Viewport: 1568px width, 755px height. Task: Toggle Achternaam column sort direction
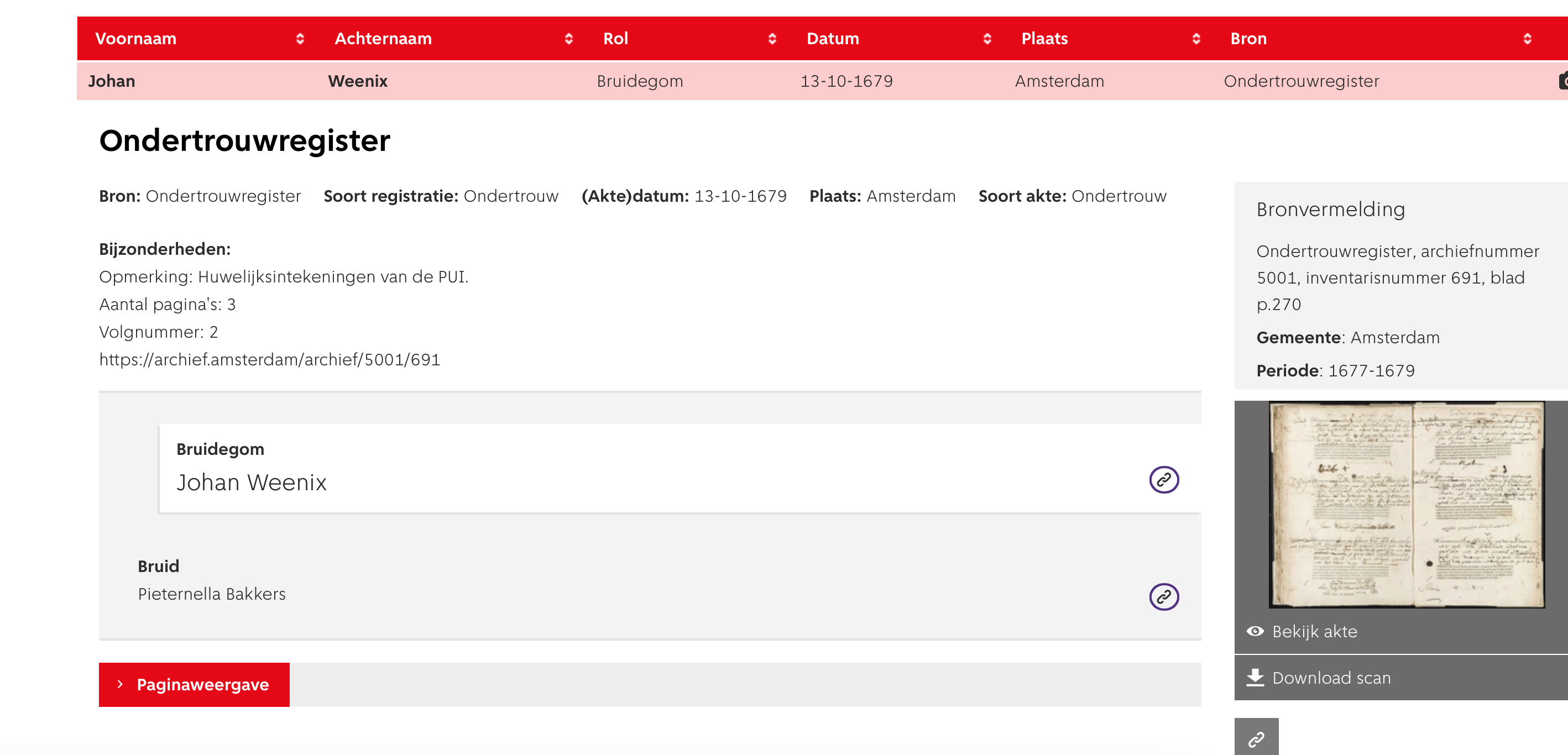pyautogui.click(x=569, y=40)
